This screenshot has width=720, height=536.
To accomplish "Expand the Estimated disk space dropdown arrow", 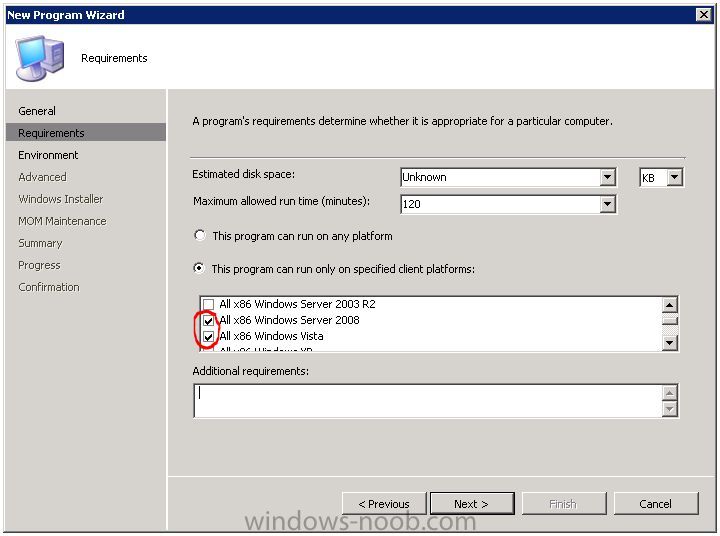I will coord(608,177).
